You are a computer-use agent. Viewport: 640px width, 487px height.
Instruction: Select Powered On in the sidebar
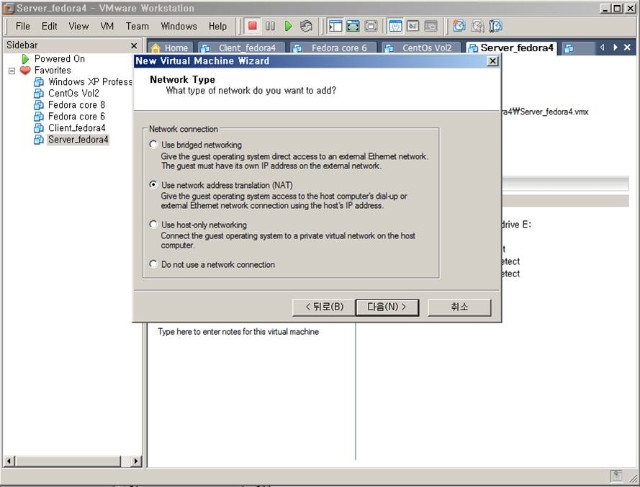[x=60, y=59]
